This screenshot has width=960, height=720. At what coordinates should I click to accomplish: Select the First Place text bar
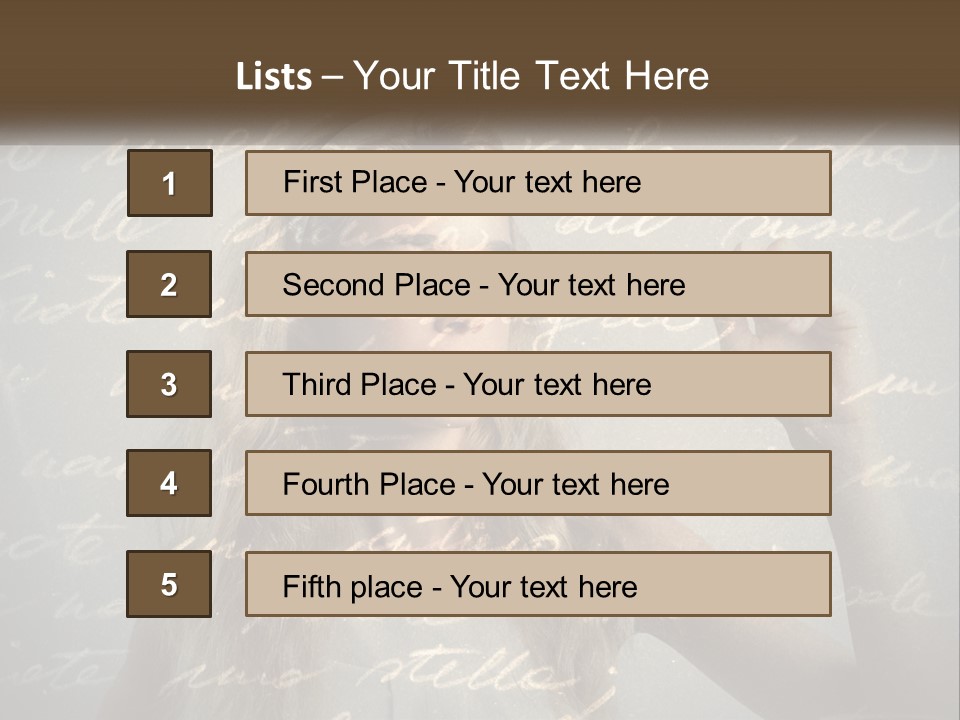[x=538, y=183]
